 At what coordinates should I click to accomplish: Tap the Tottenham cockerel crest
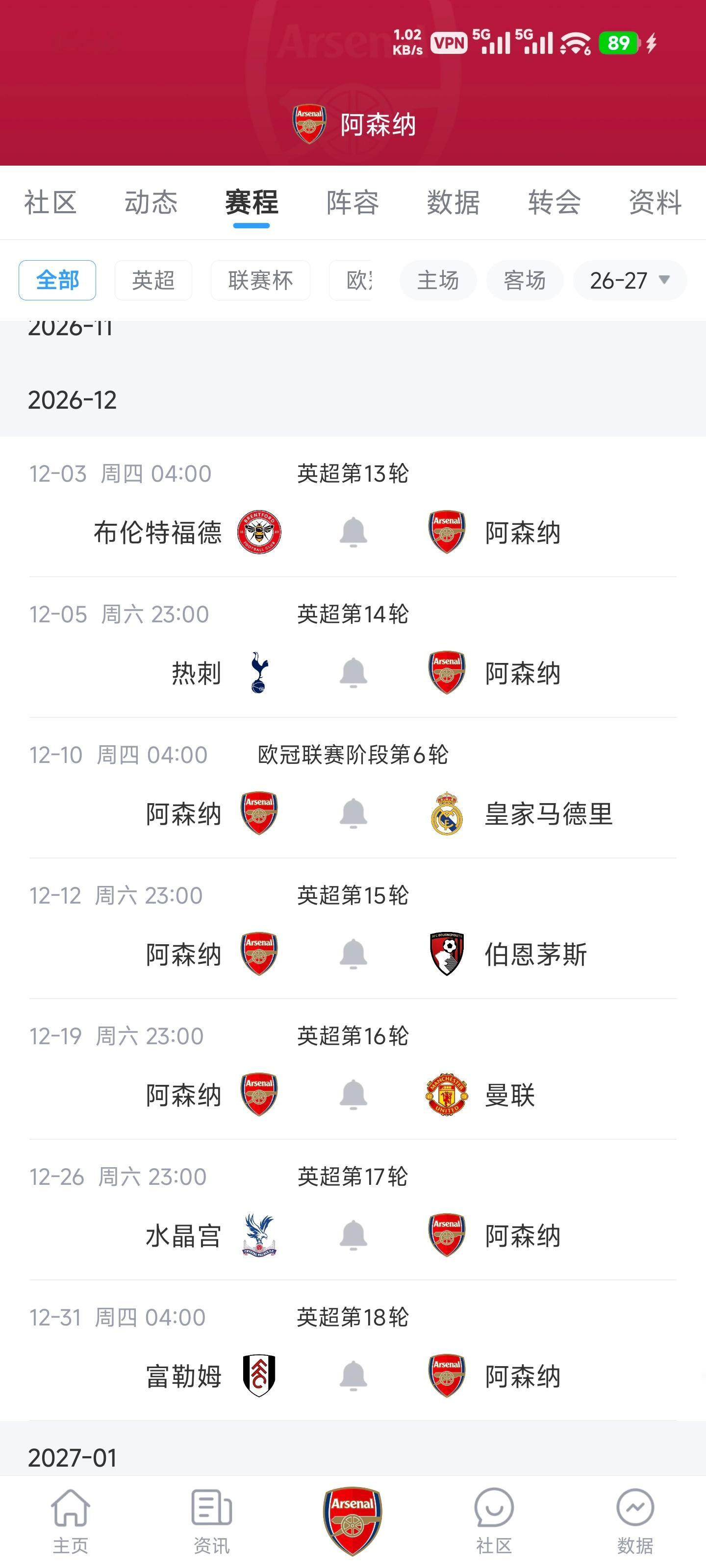tap(259, 673)
